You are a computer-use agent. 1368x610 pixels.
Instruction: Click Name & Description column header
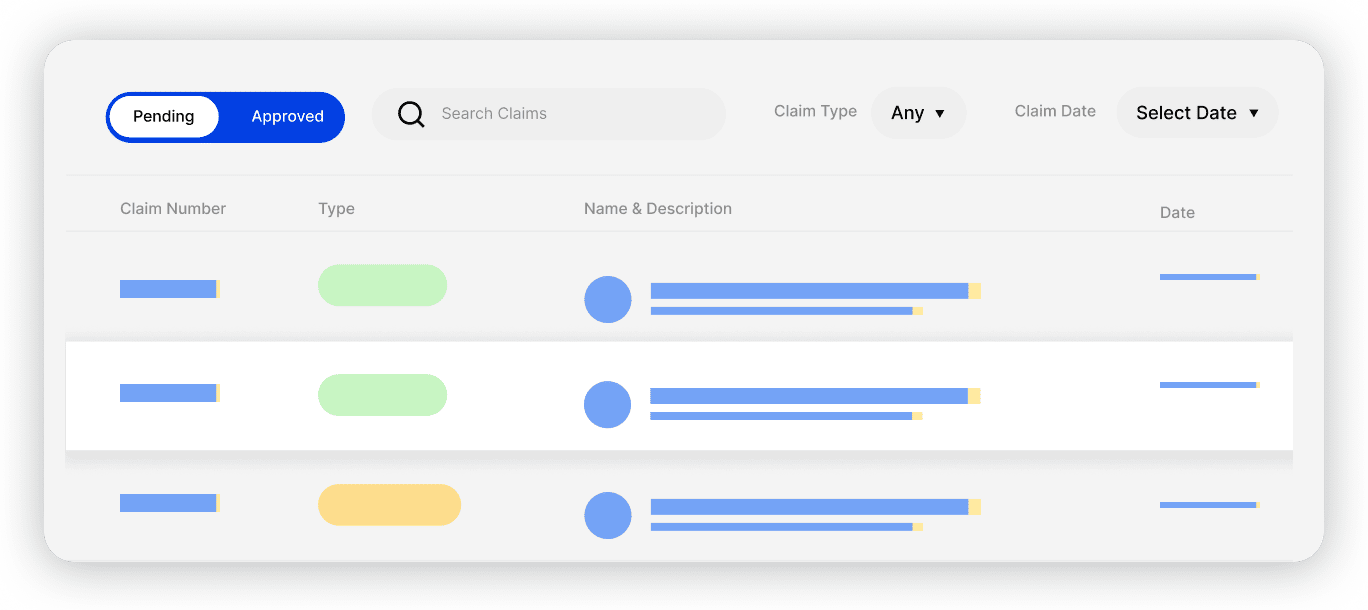point(658,209)
